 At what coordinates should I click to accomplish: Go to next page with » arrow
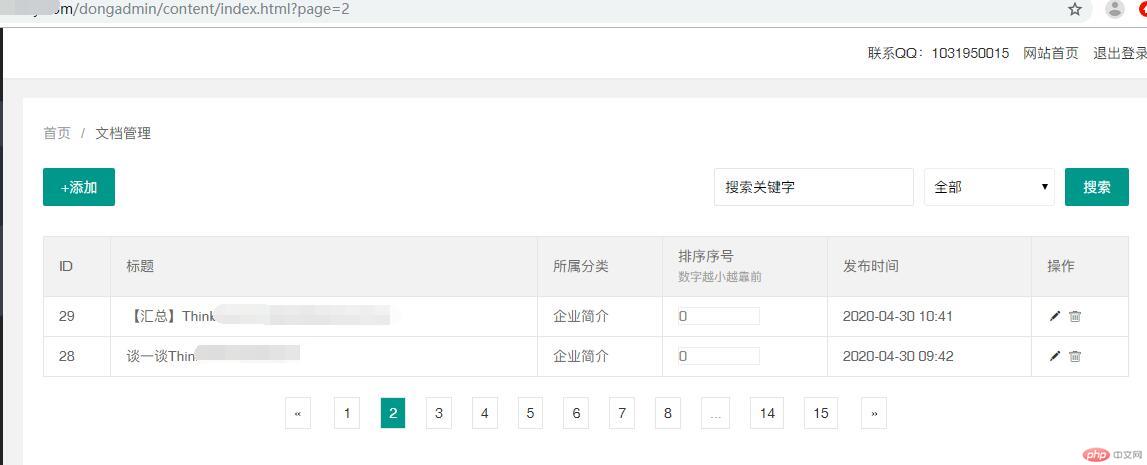tap(874, 413)
